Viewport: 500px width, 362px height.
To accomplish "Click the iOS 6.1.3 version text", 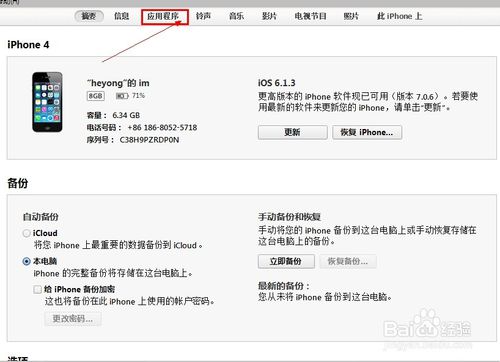I will pyautogui.click(x=277, y=83).
